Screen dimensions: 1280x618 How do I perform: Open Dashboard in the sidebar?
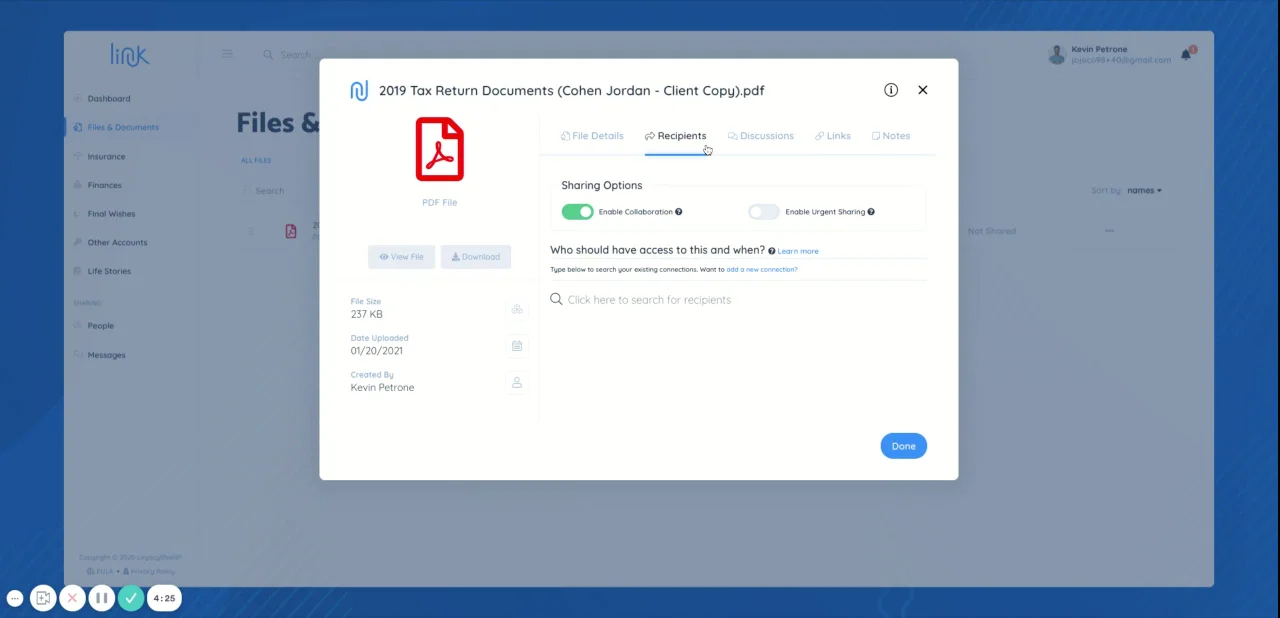coord(109,99)
